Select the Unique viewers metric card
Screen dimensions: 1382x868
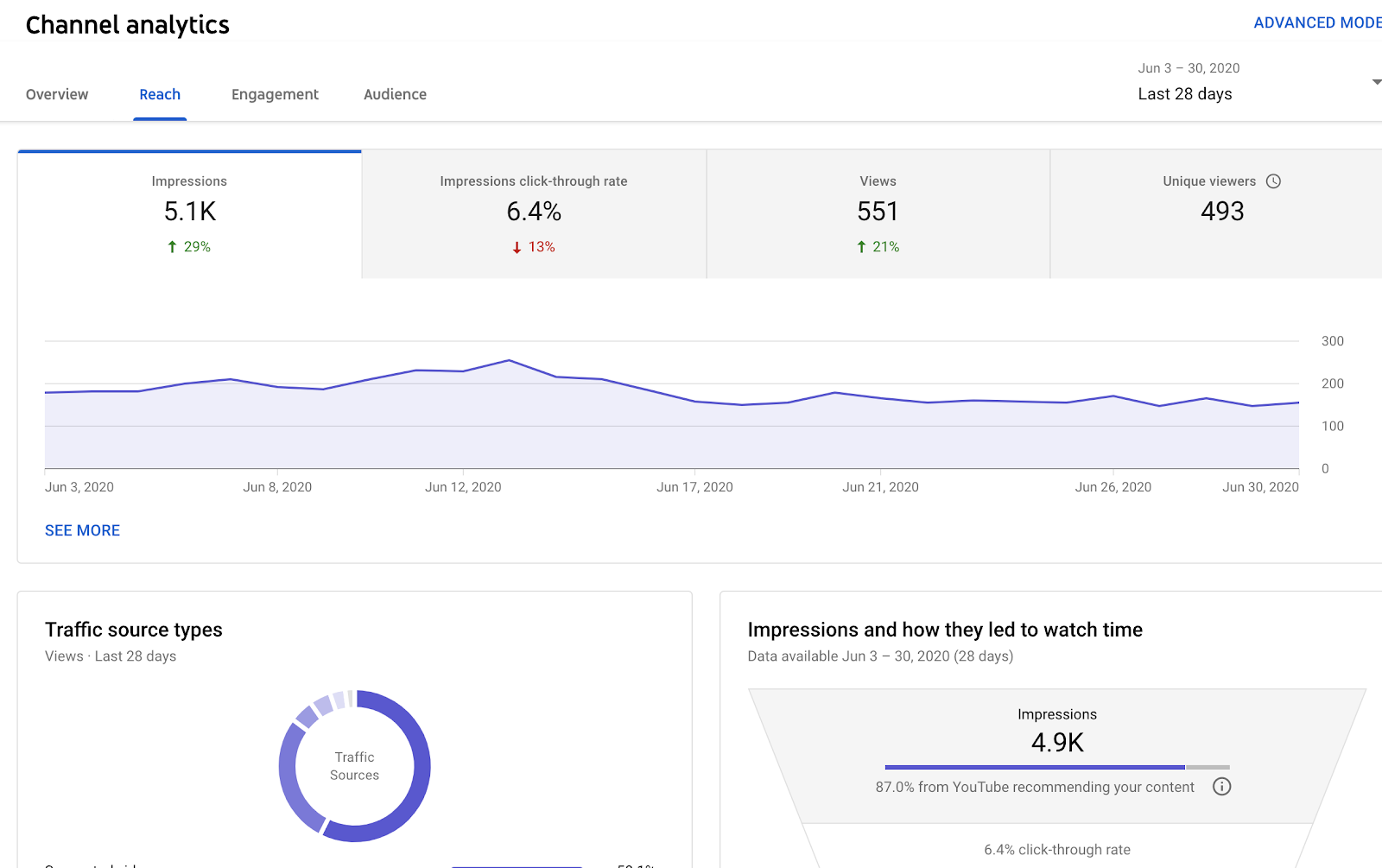(1216, 214)
